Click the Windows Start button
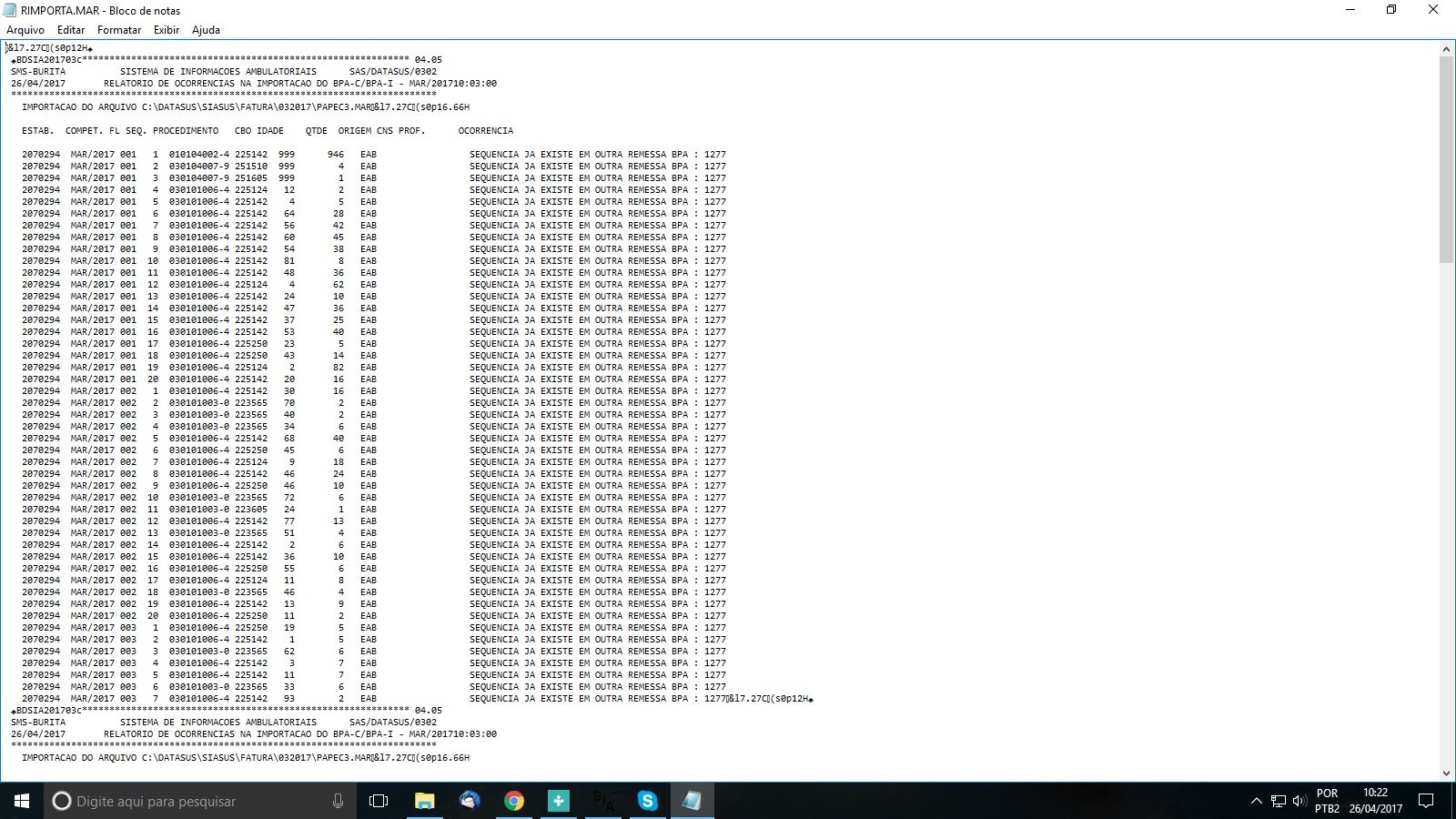Screen dimensions: 1456x819 point(22,801)
